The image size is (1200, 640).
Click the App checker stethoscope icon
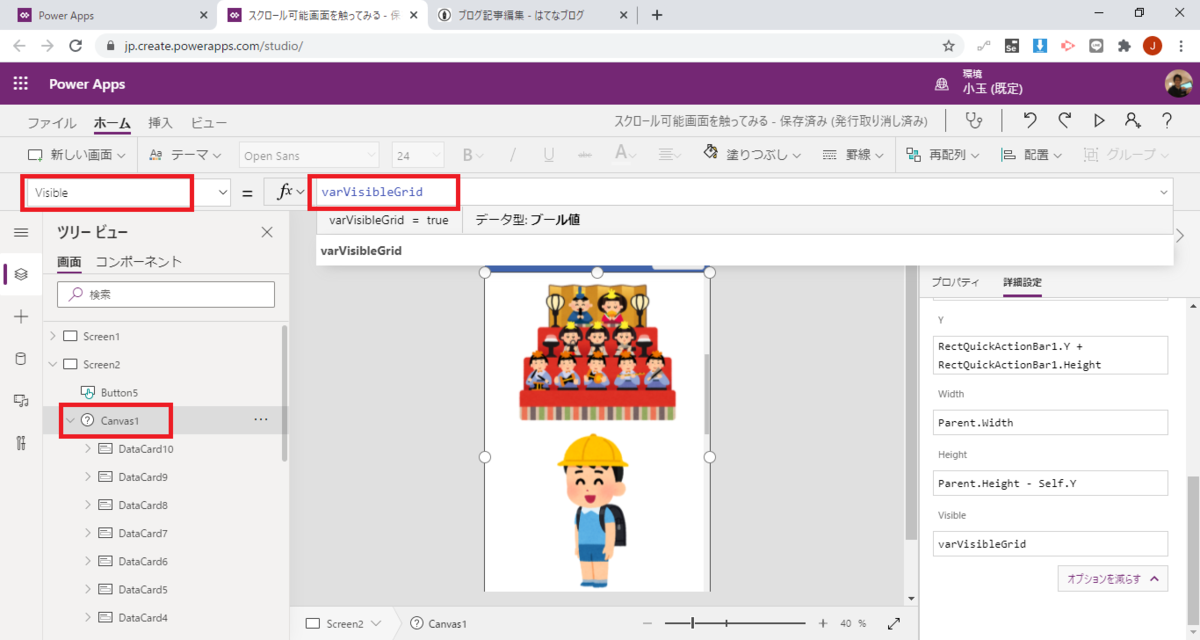[x=973, y=121]
